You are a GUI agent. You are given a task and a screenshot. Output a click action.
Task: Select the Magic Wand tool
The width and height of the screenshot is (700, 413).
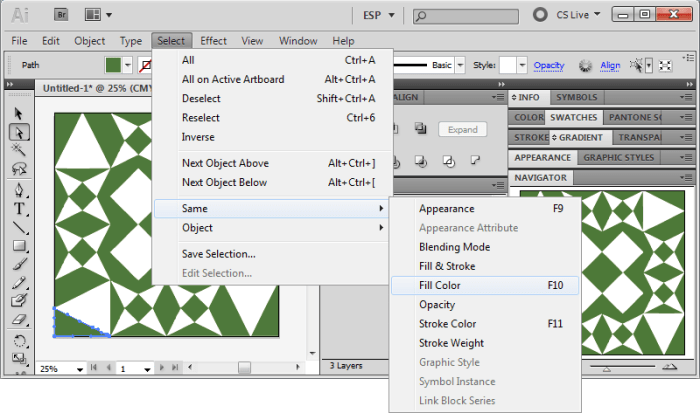(19, 150)
